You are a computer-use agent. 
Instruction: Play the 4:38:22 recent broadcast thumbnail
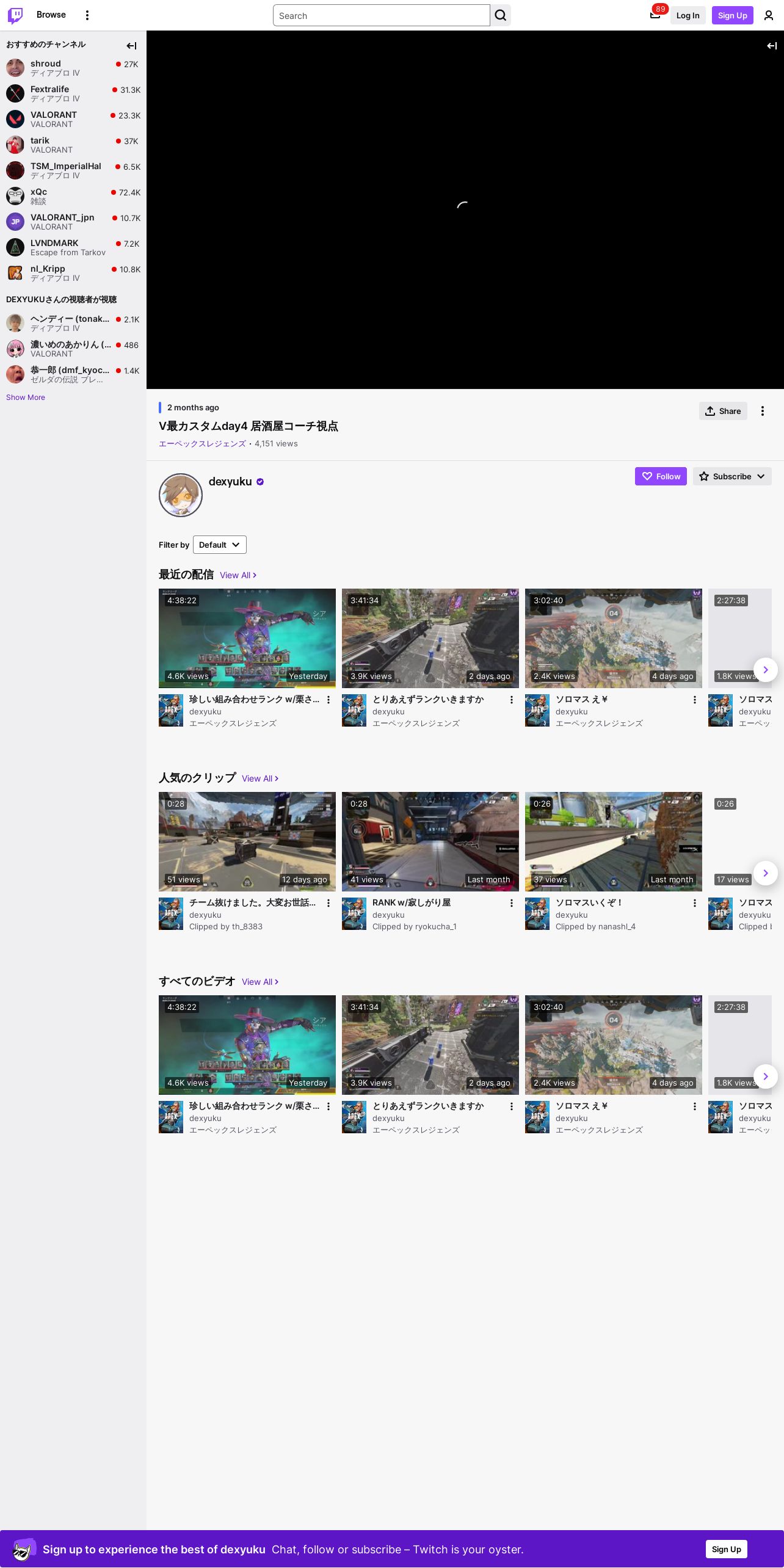point(247,638)
